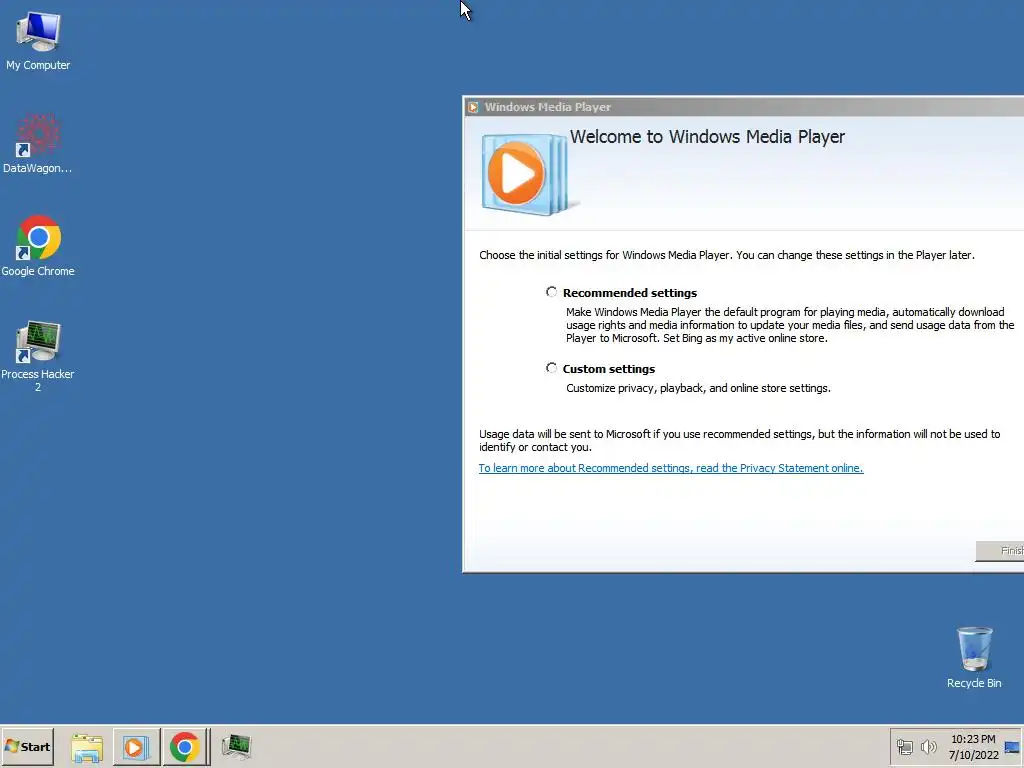The width and height of the screenshot is (1024, 768).
Task: Click the taskbar clock showing 10:23 PM
Action: coord(973,747)
